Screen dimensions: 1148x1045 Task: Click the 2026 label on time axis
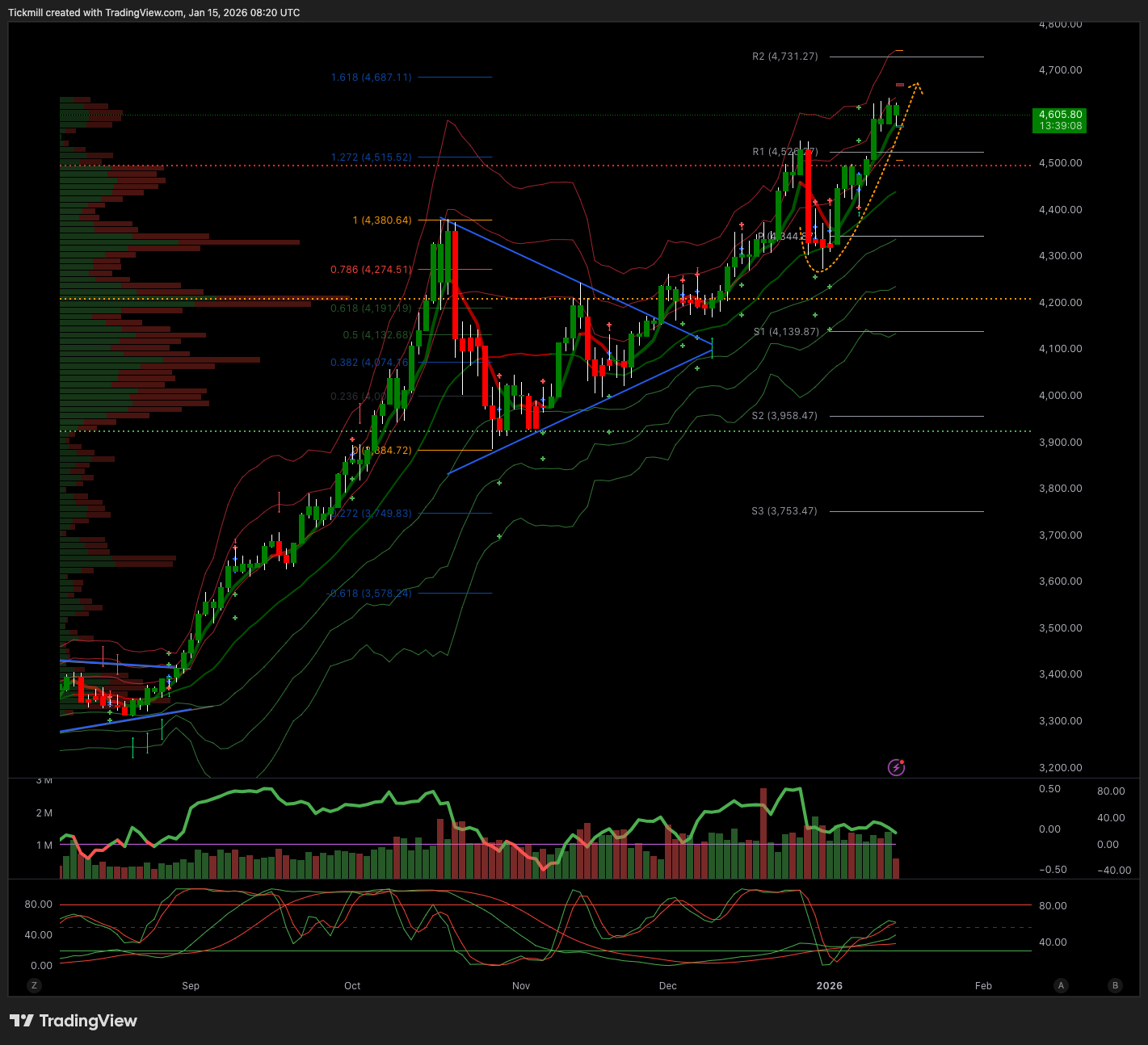(829, 986)
